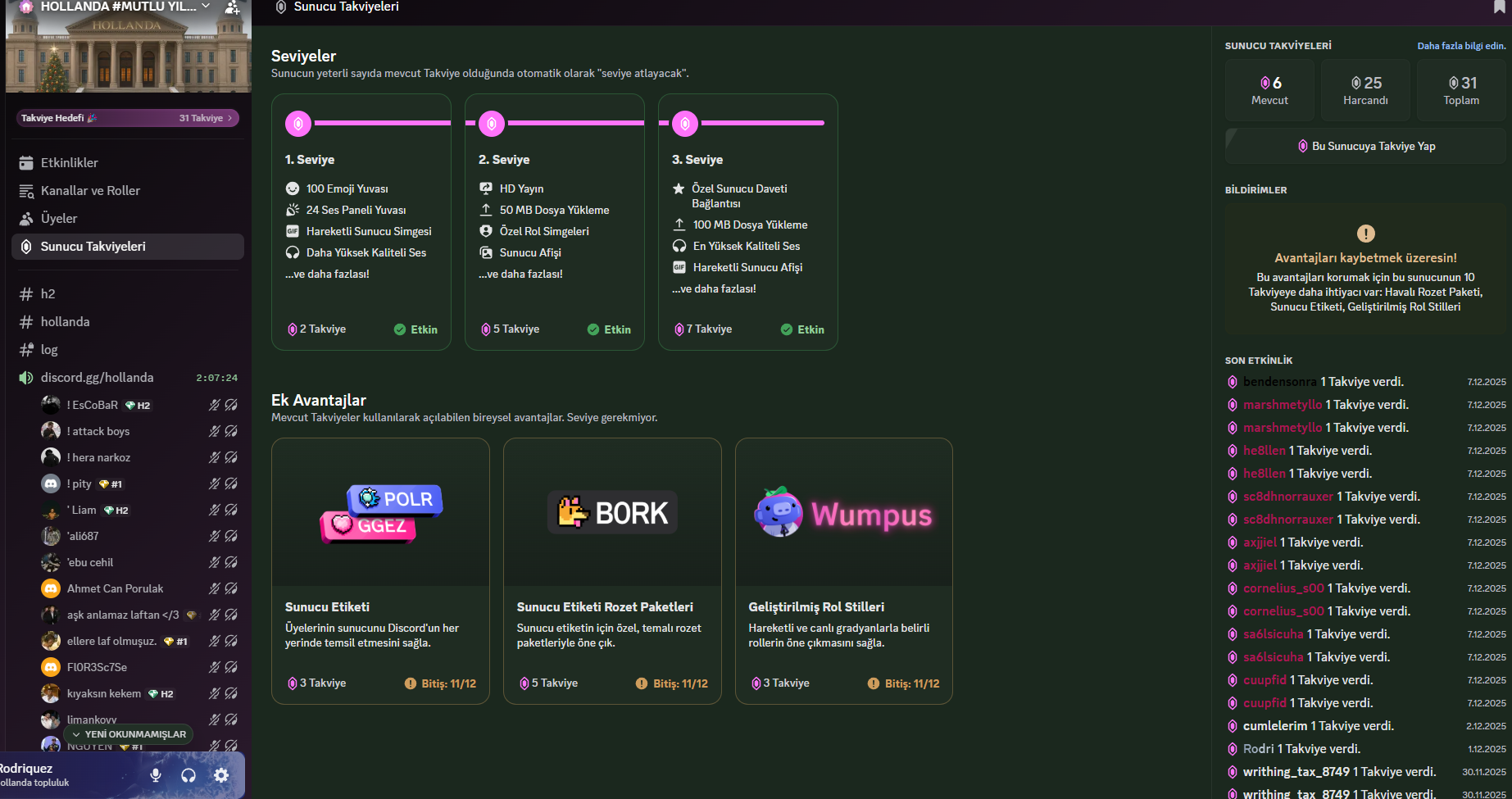Click the muted microphone icon for 'ali687
The width and height of the screenshot is (1512, 799).
(x=215, y=536)
